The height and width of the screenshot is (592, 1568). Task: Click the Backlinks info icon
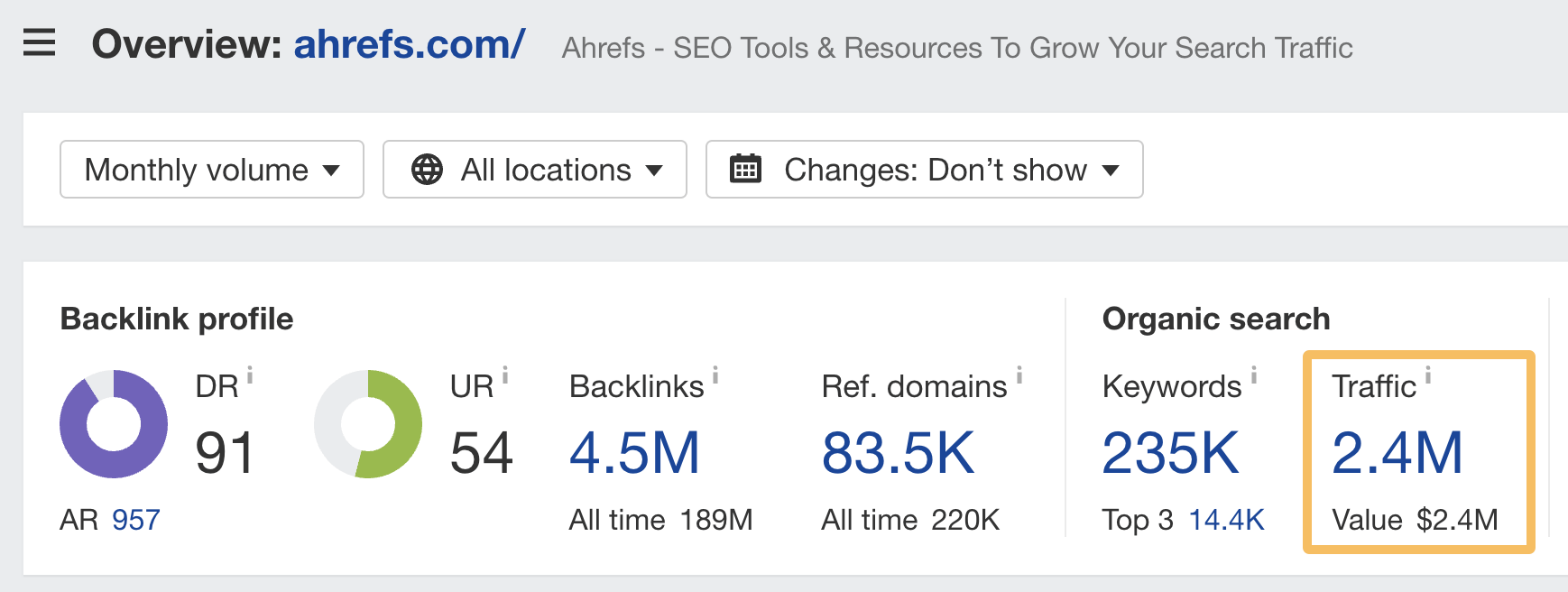(715, 375)
